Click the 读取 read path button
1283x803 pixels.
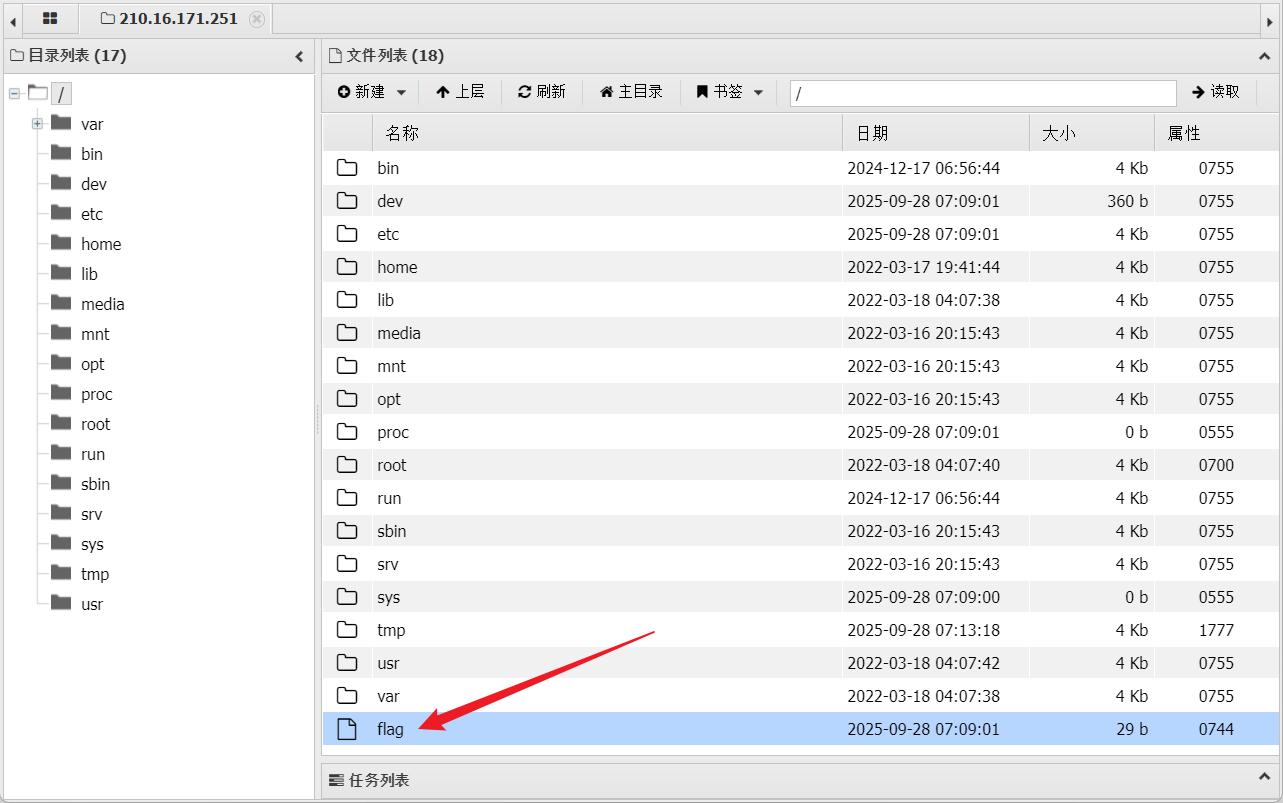click(1216, 92)
